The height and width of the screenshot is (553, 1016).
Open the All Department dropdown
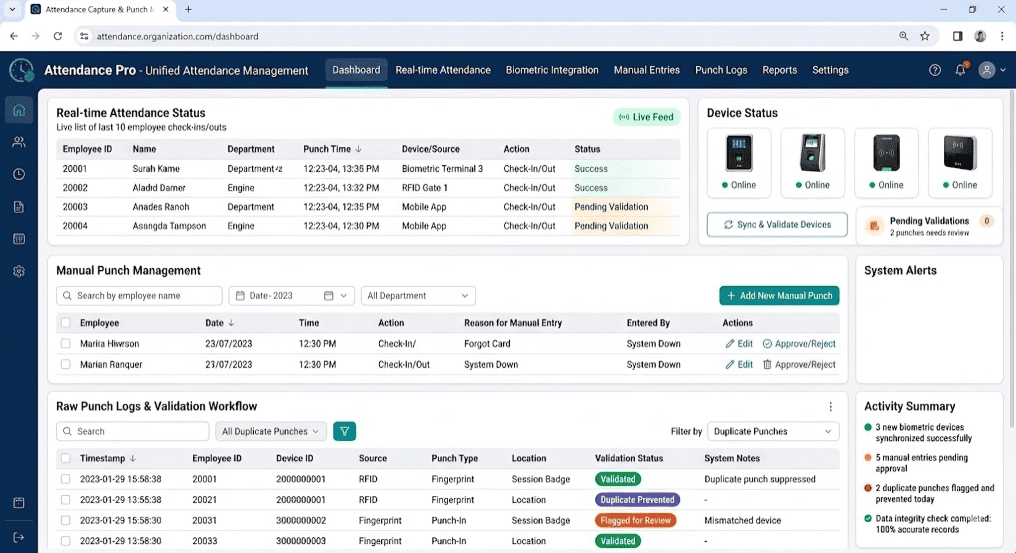pos(418,296)
